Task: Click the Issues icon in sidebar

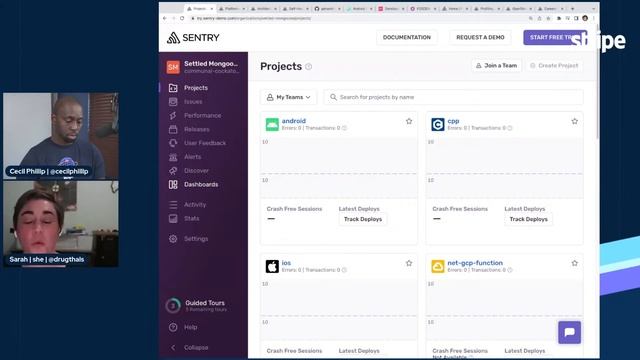Action: (x=173, y=102)
